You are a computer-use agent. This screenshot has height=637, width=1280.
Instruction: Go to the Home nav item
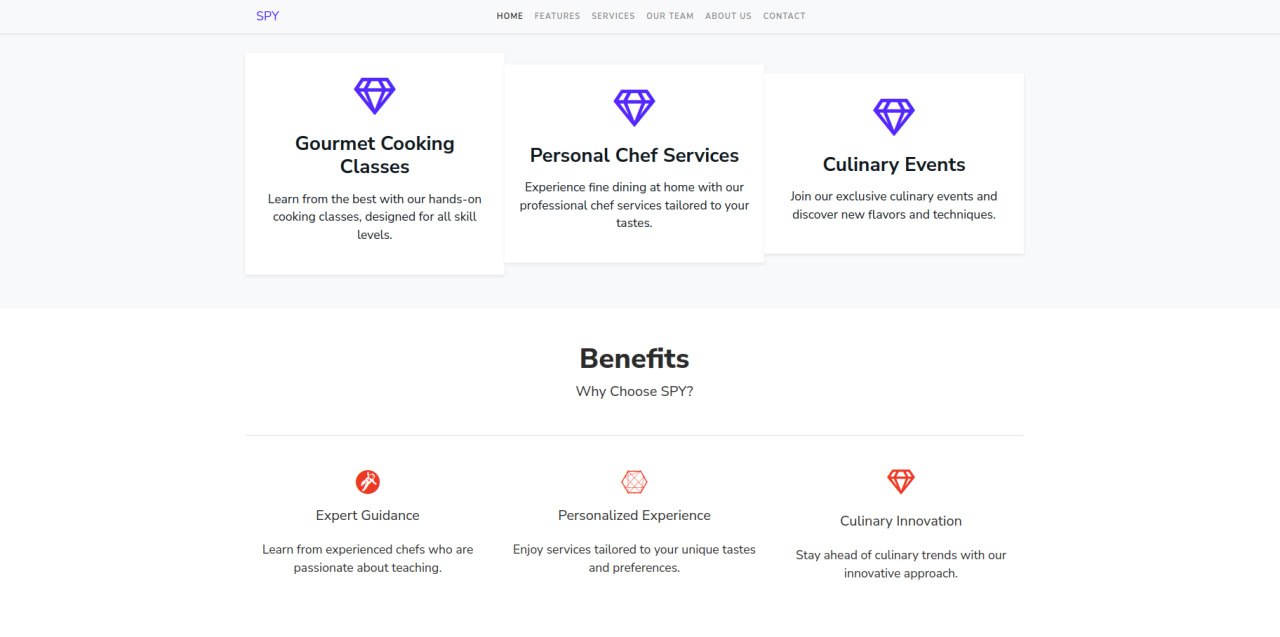pyautogui.click(x=510, y=16)
